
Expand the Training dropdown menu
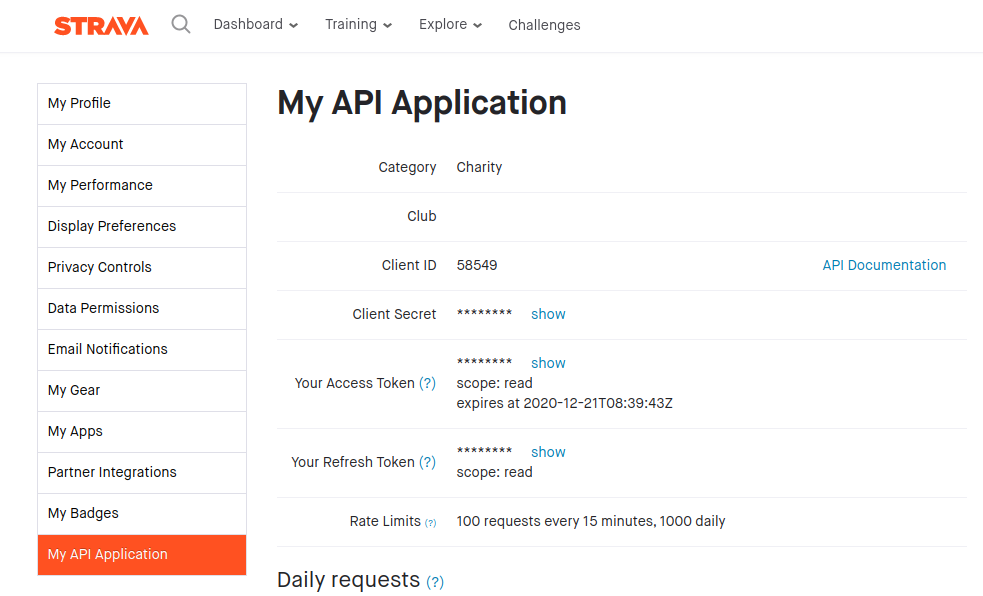point(358,24)
